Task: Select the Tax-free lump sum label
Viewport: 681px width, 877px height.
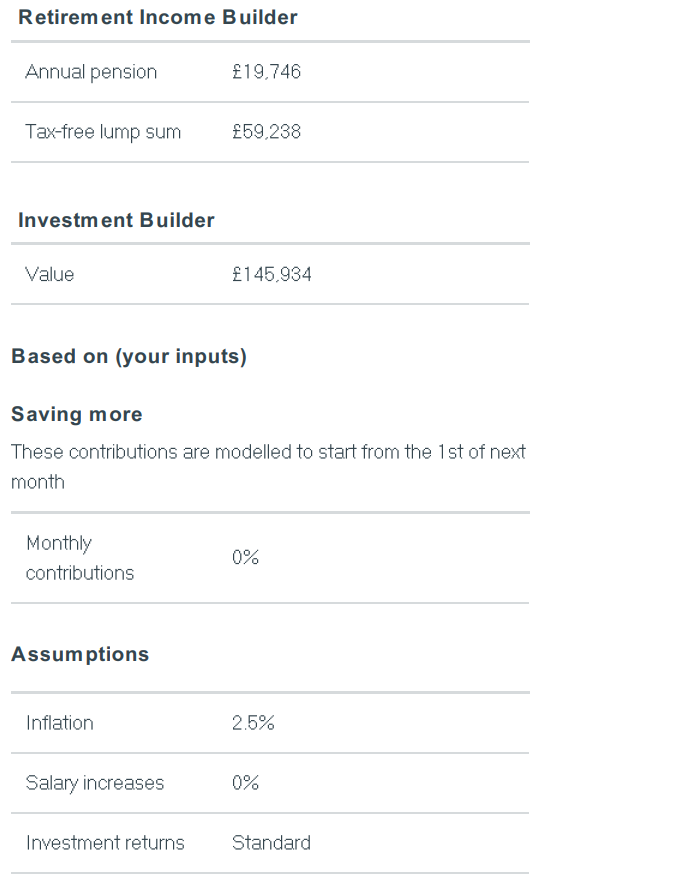Action: pos(103,132)
